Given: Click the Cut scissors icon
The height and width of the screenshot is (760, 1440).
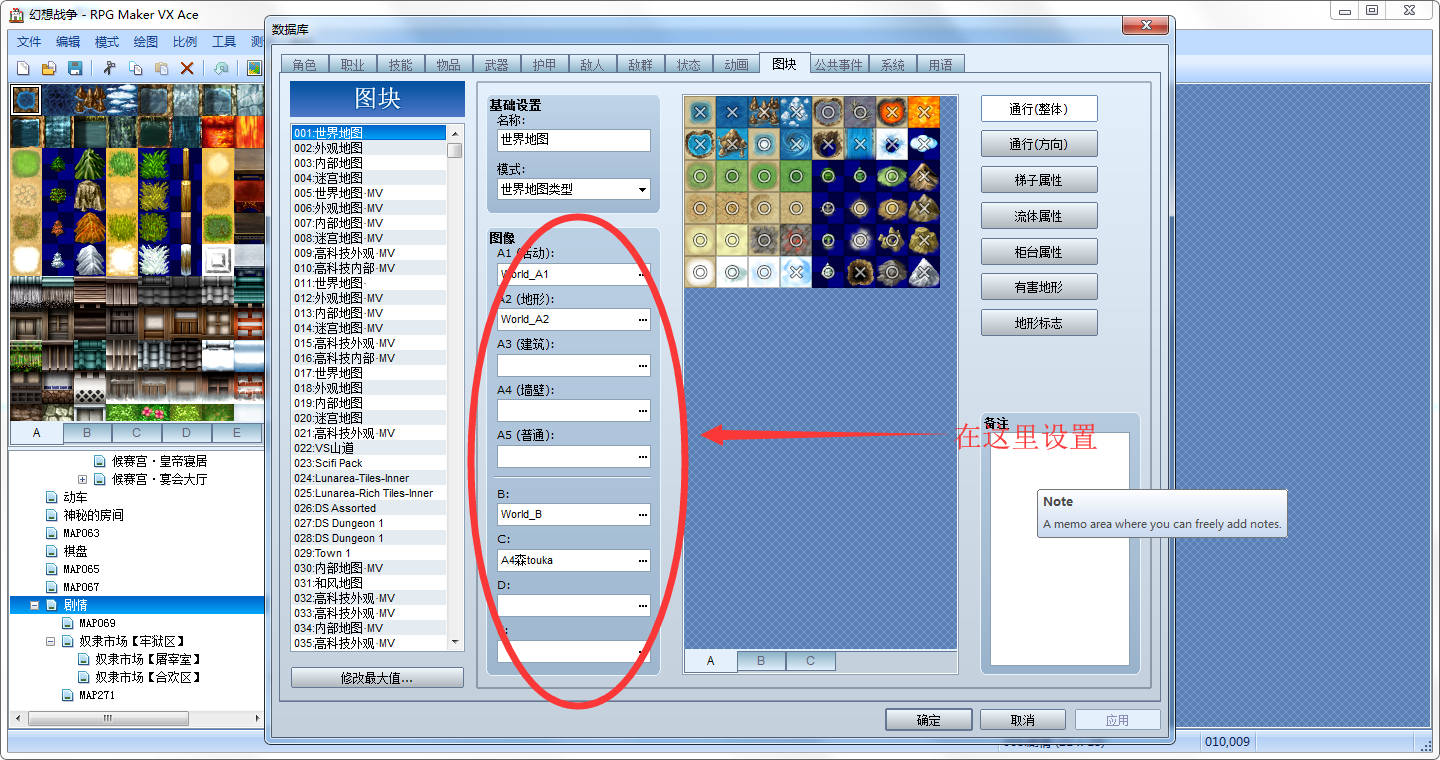Looking at the screenshot, I should pyautogui.click(x=110, y=69).
